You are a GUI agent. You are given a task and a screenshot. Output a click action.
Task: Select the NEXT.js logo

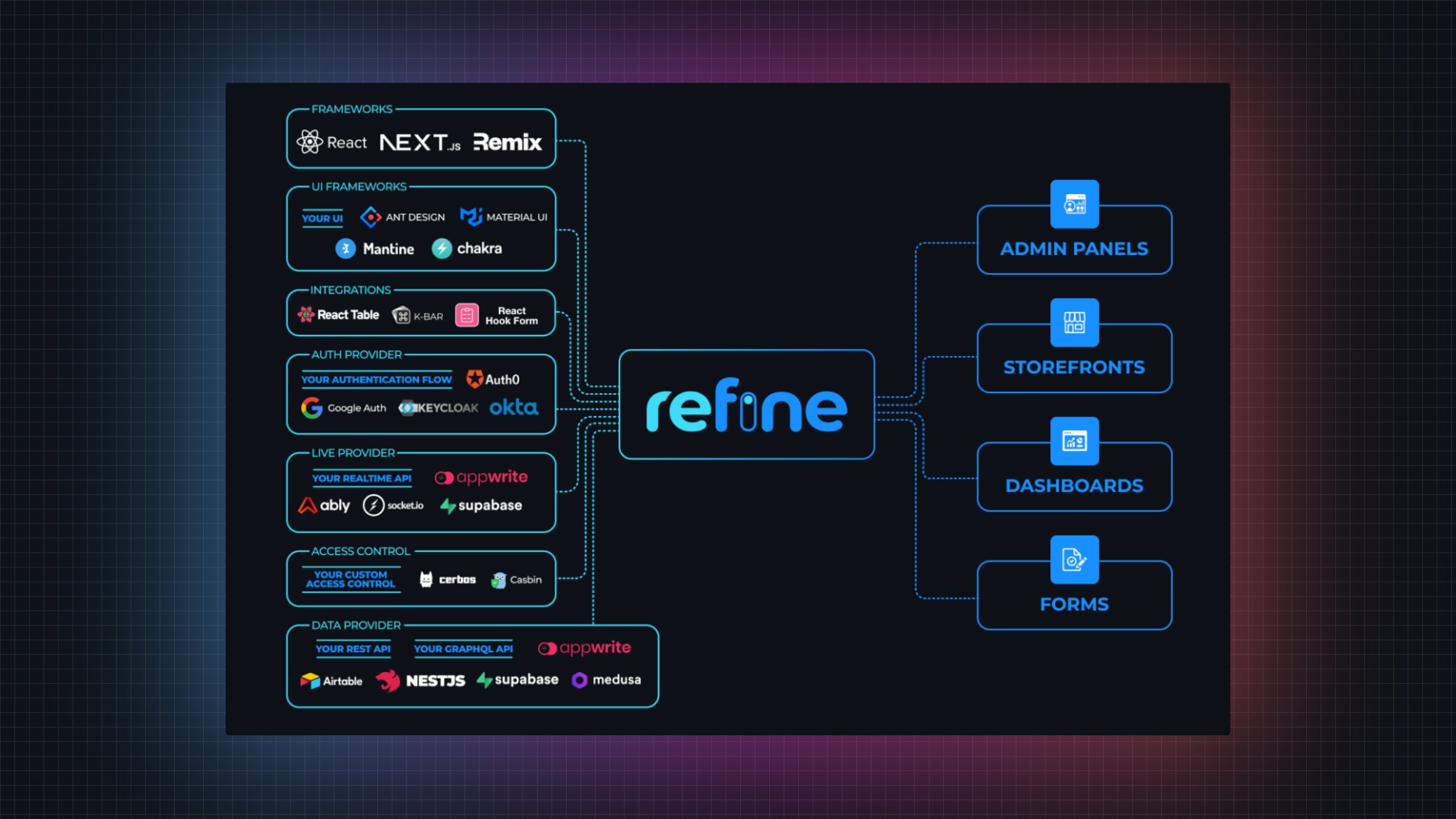tap(420, 143)
